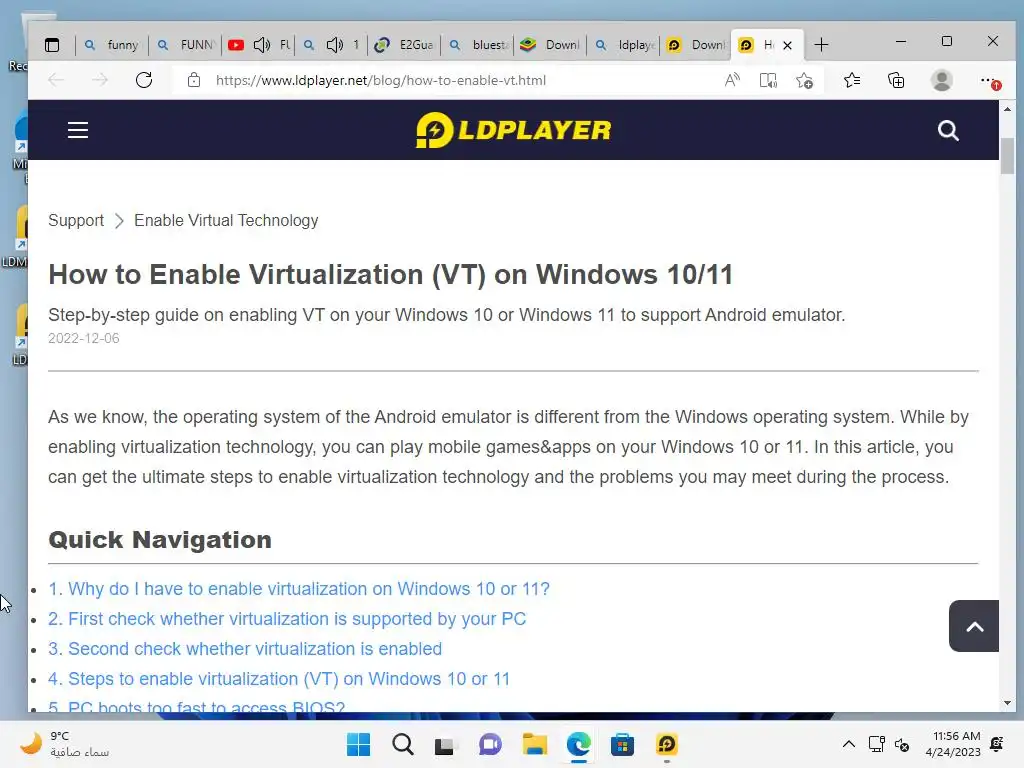Click Microsoft Edge in taskbar

[x=579, y=744]
